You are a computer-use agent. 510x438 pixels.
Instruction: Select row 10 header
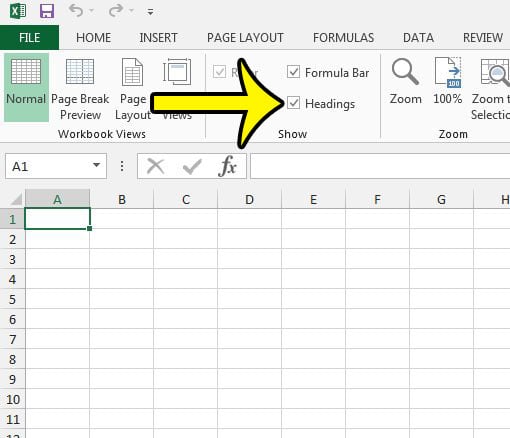tap(12, 399)
